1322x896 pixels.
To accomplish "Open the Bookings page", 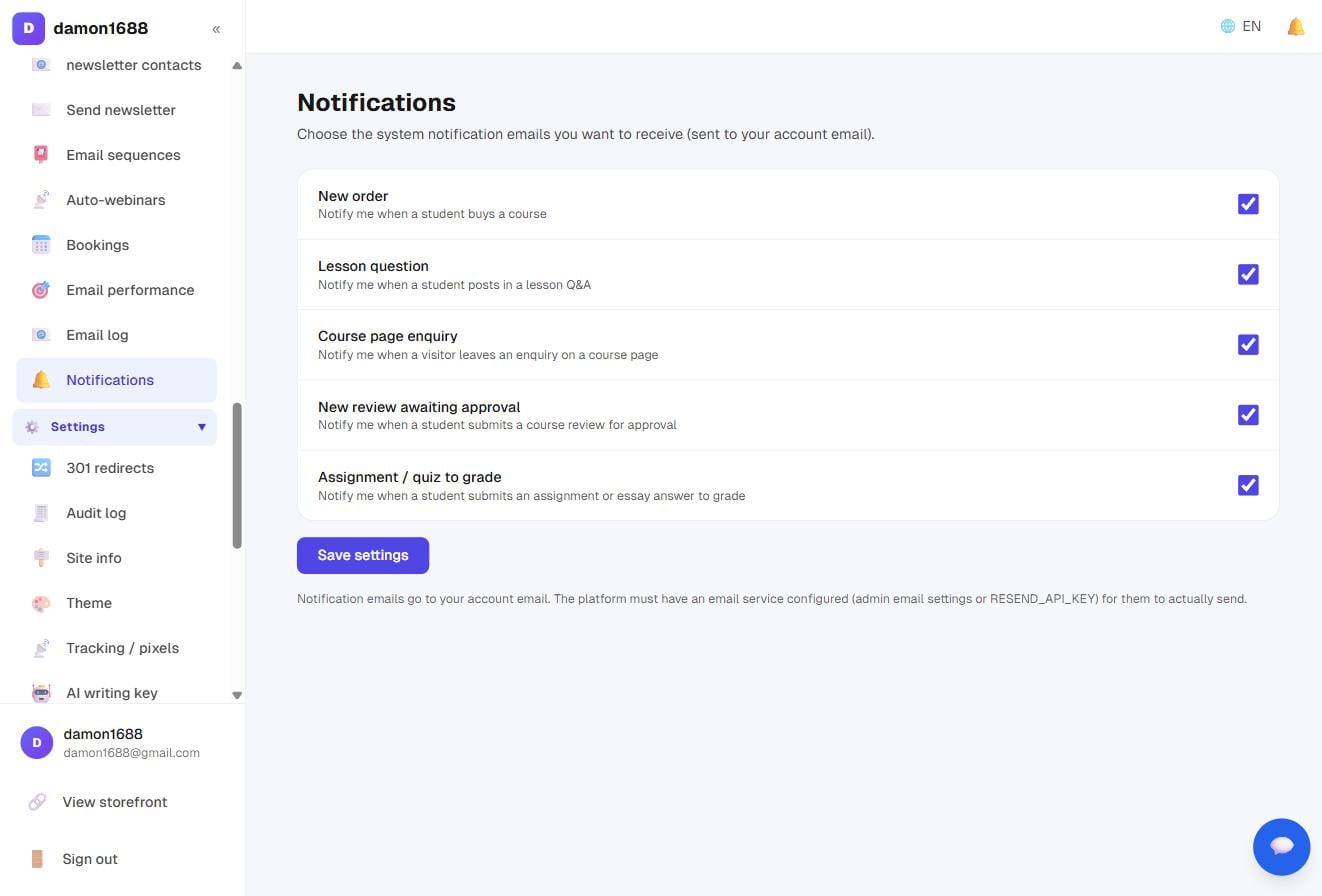I will point(116,245).
